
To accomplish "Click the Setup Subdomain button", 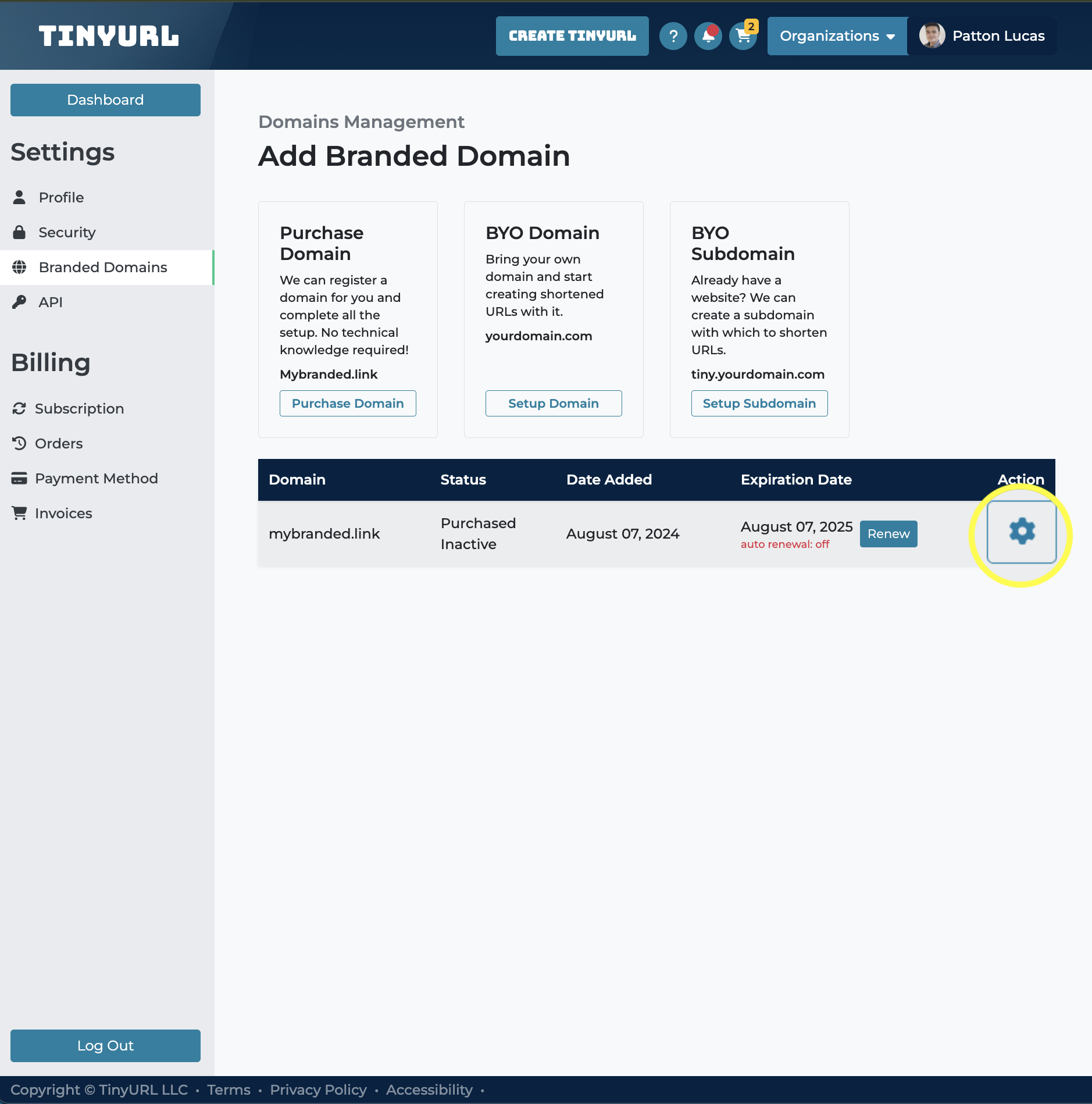I will 759,404.
